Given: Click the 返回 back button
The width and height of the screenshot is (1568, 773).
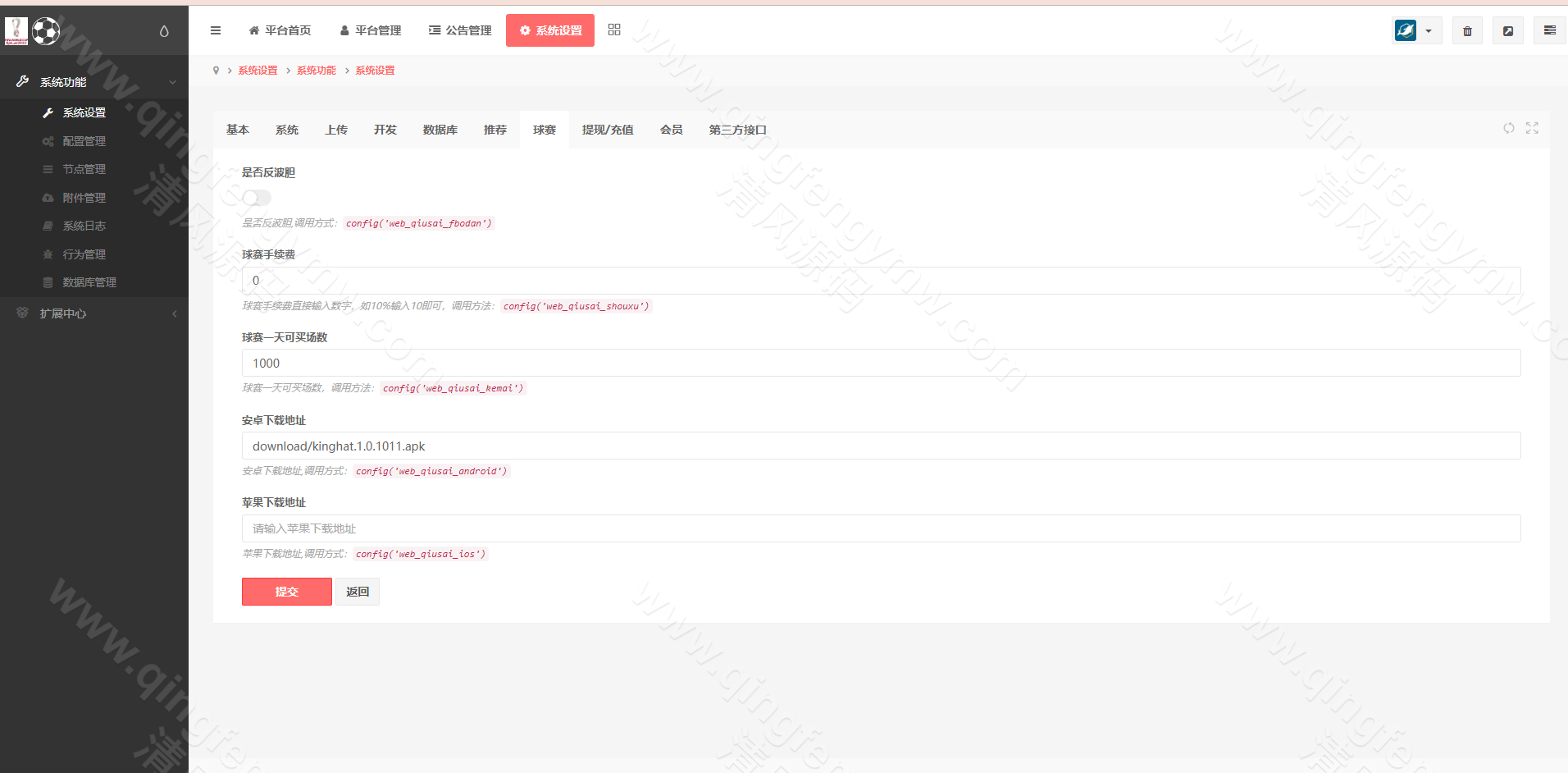Looking at the screenshot, I should click(x=358, y=592).
